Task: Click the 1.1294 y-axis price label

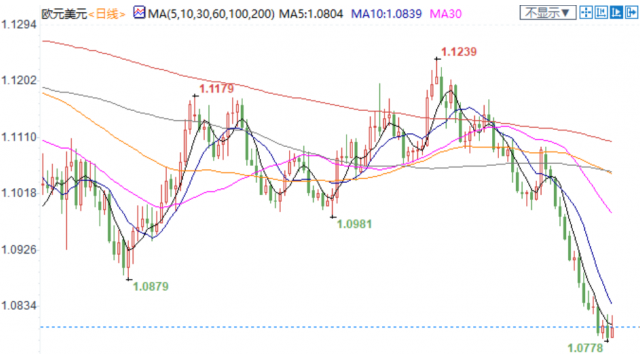Action: click(19, 25)
